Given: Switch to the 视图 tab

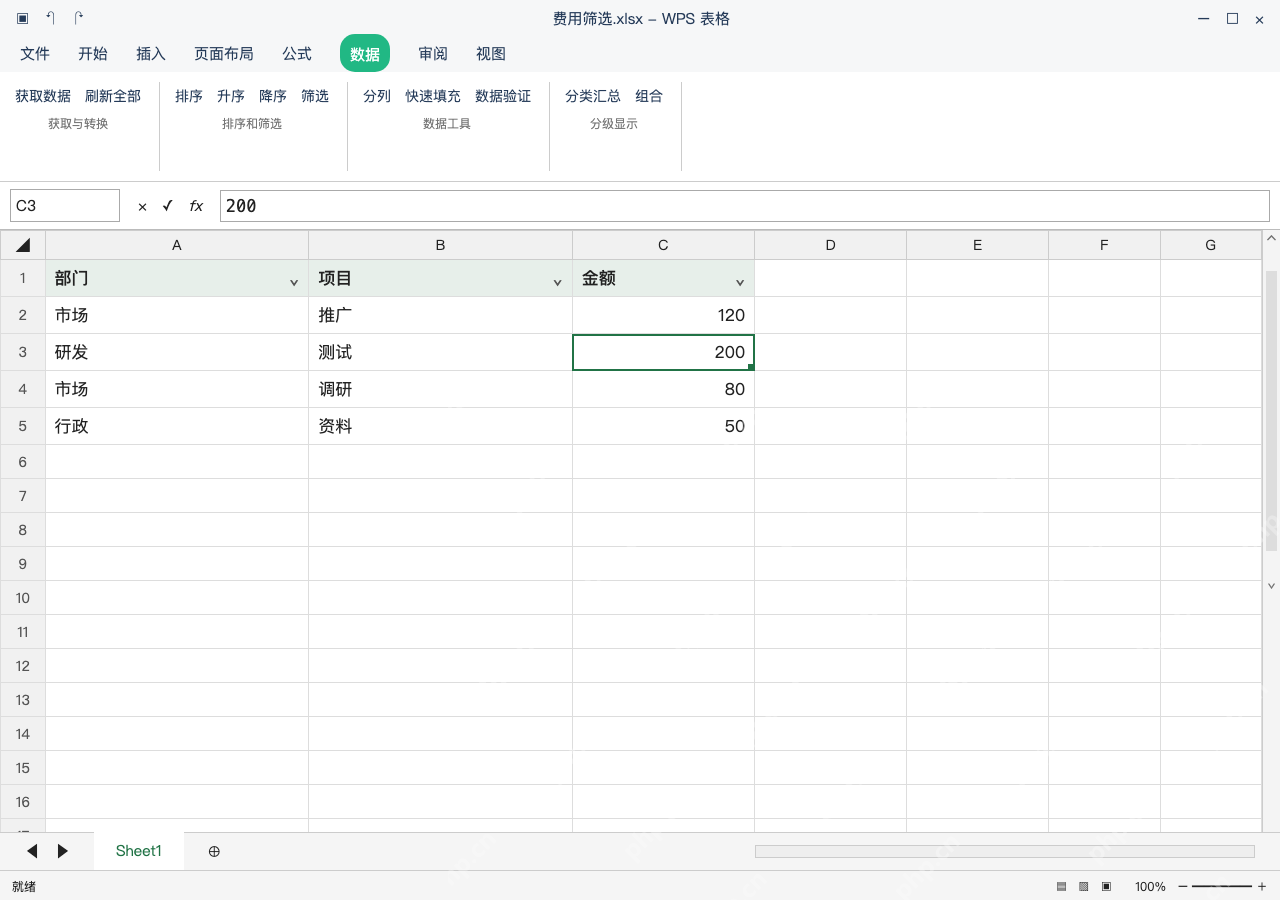Looking at the screenshot, I should 491,54.
